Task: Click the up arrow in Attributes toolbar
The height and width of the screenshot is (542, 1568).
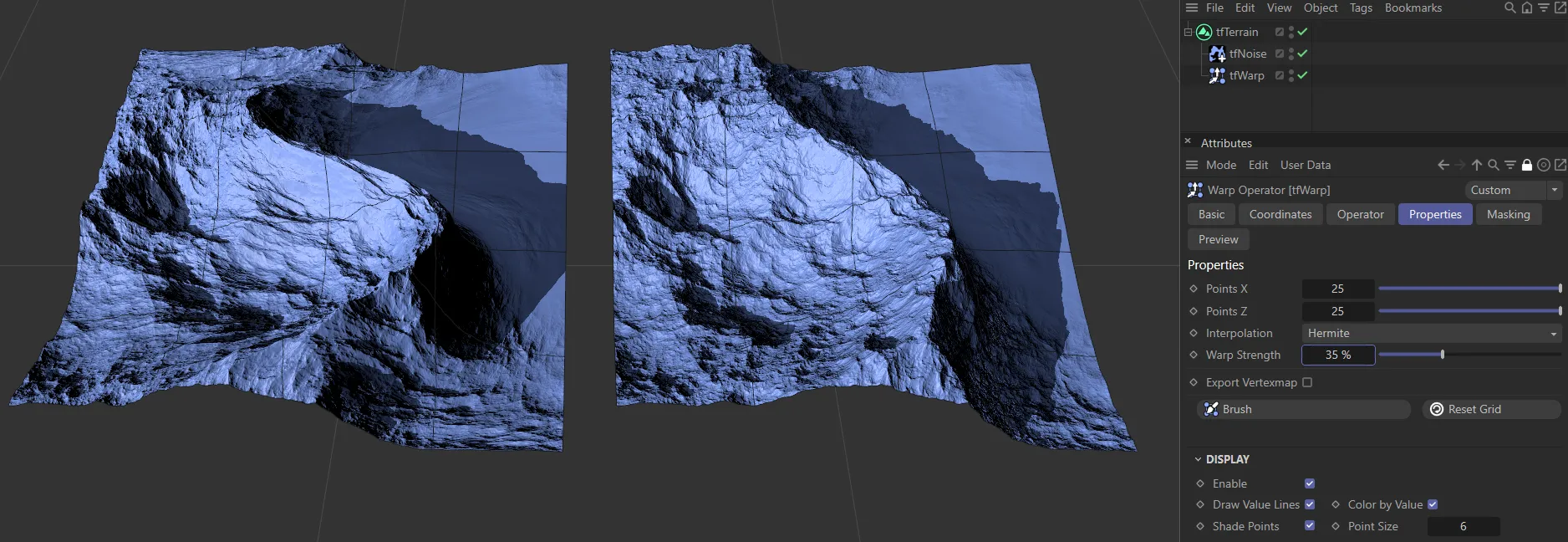Action: [1477, 165]
